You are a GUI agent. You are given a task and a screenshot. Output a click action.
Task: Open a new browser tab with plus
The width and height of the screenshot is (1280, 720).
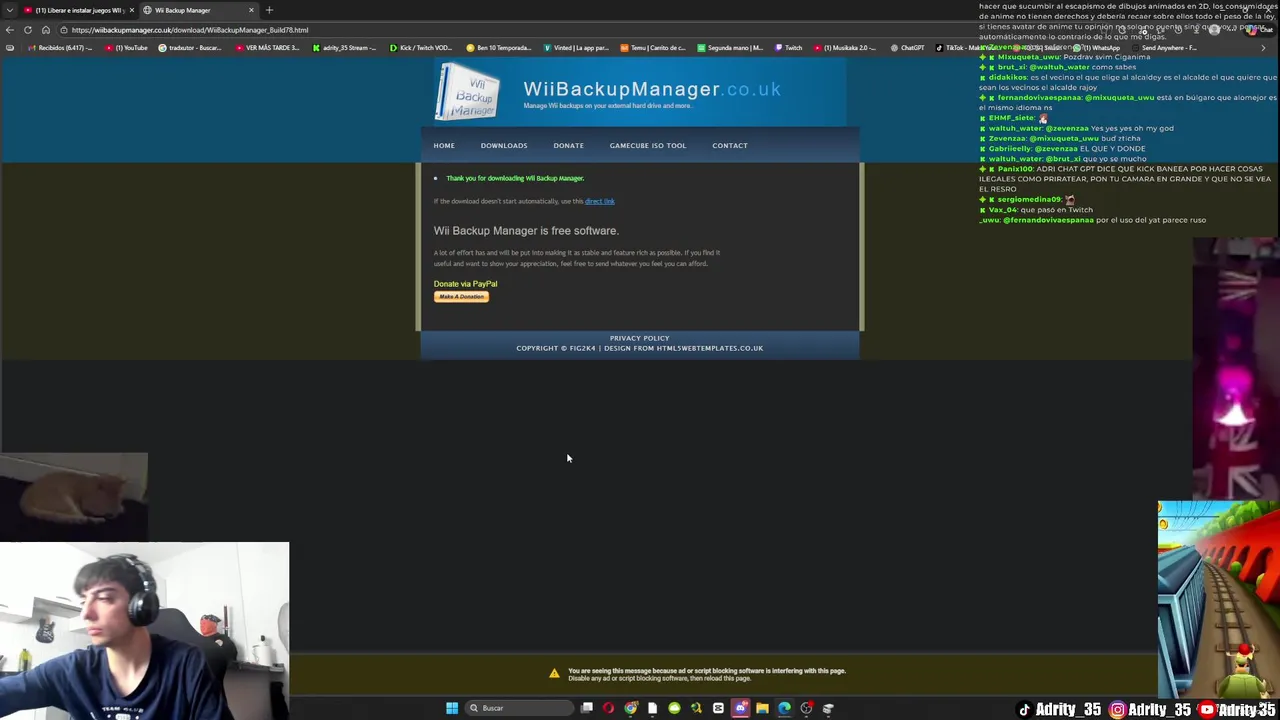coord(269,10)
